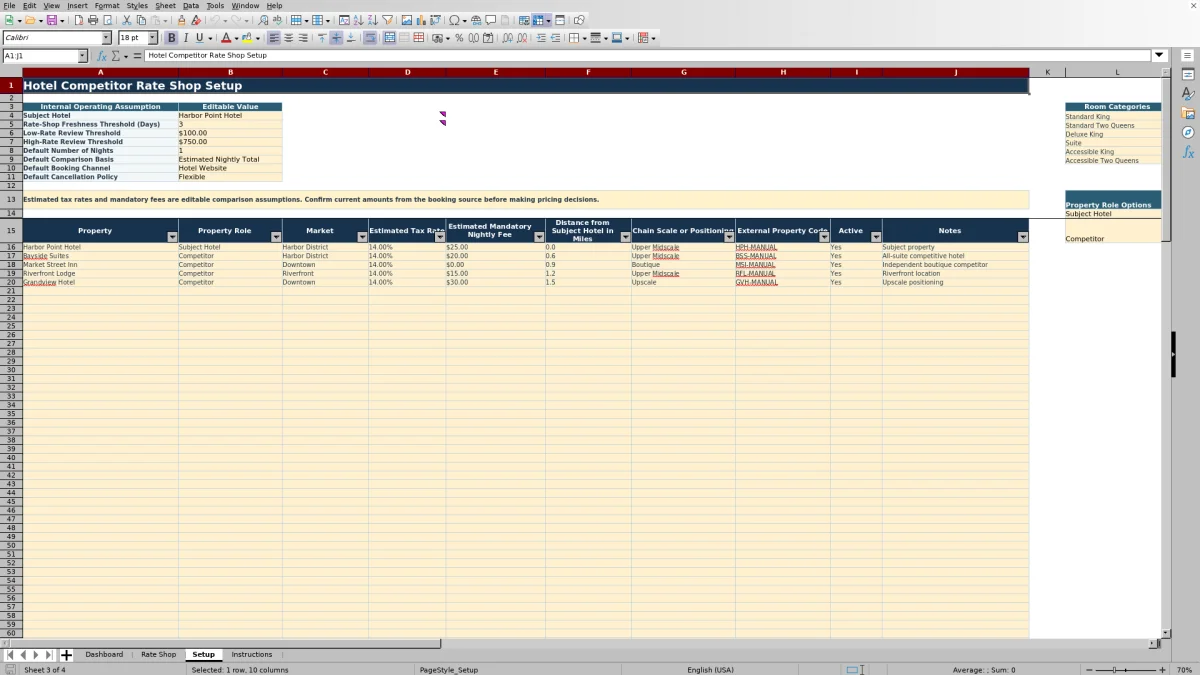Open the sidebar Navigator compass icon

click(x=1188, y=132)
